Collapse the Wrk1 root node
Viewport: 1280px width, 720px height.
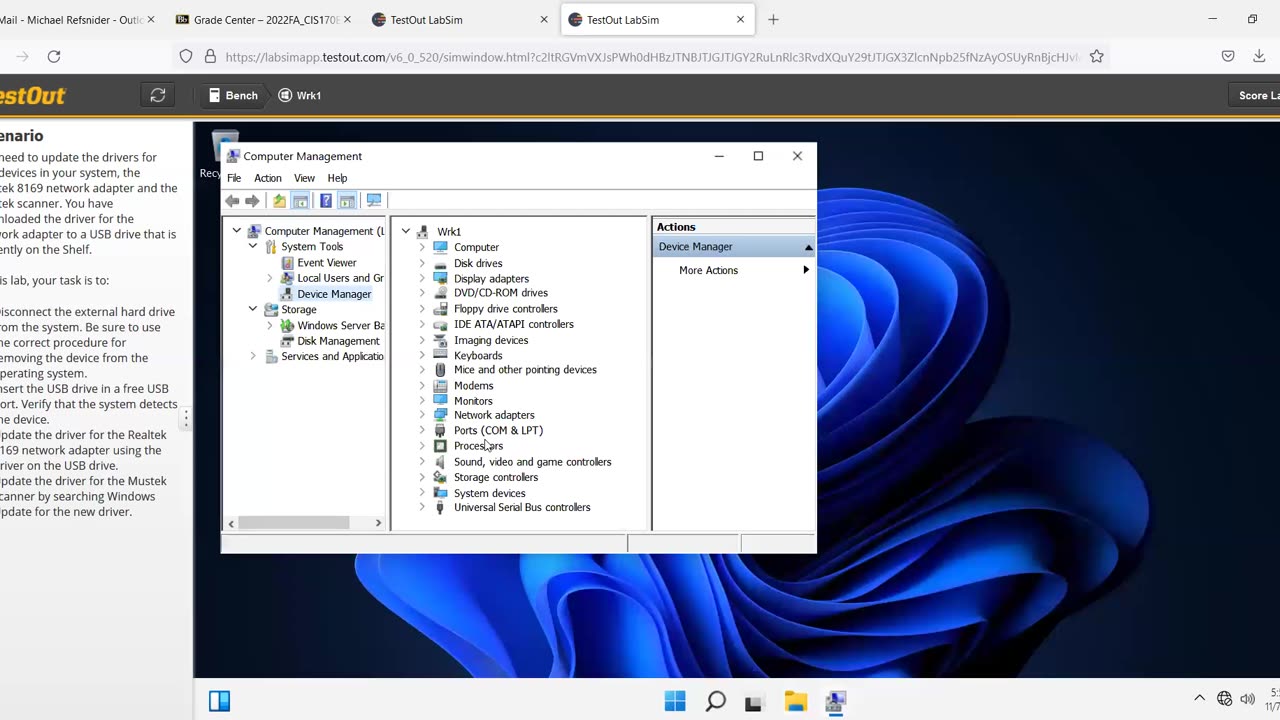[406, 231]
